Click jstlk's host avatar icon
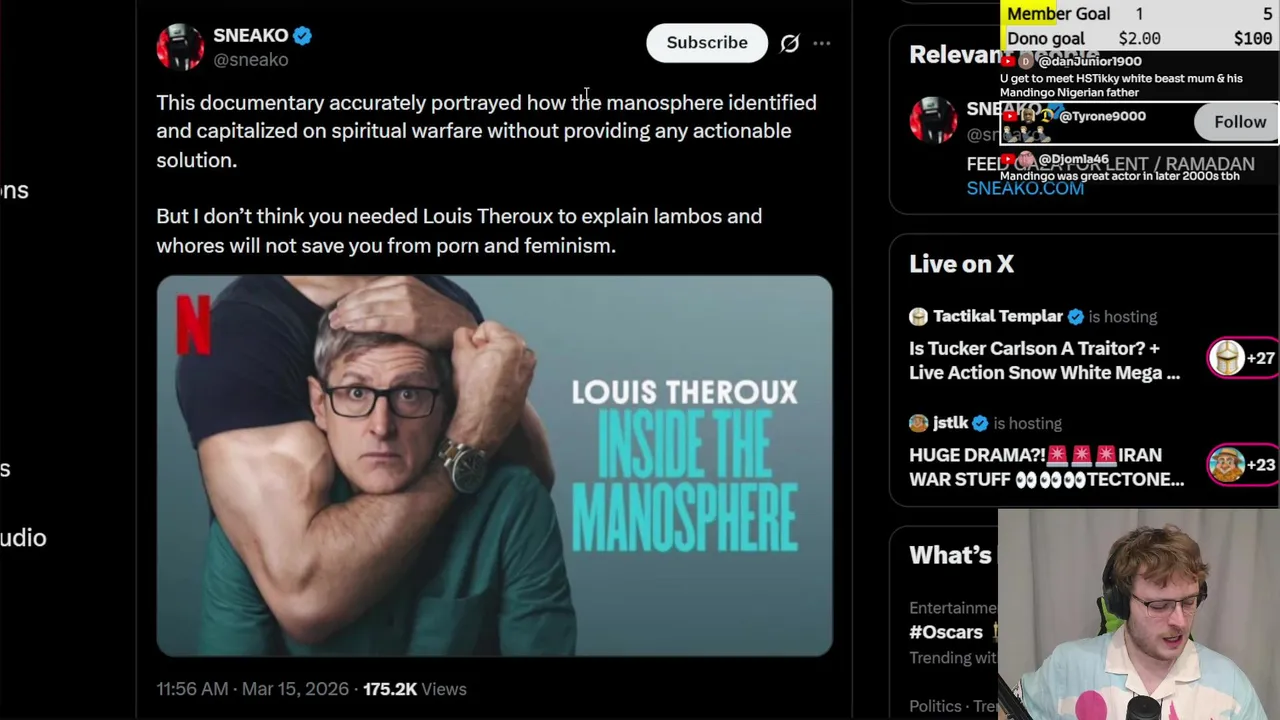 tap(918, 423)
